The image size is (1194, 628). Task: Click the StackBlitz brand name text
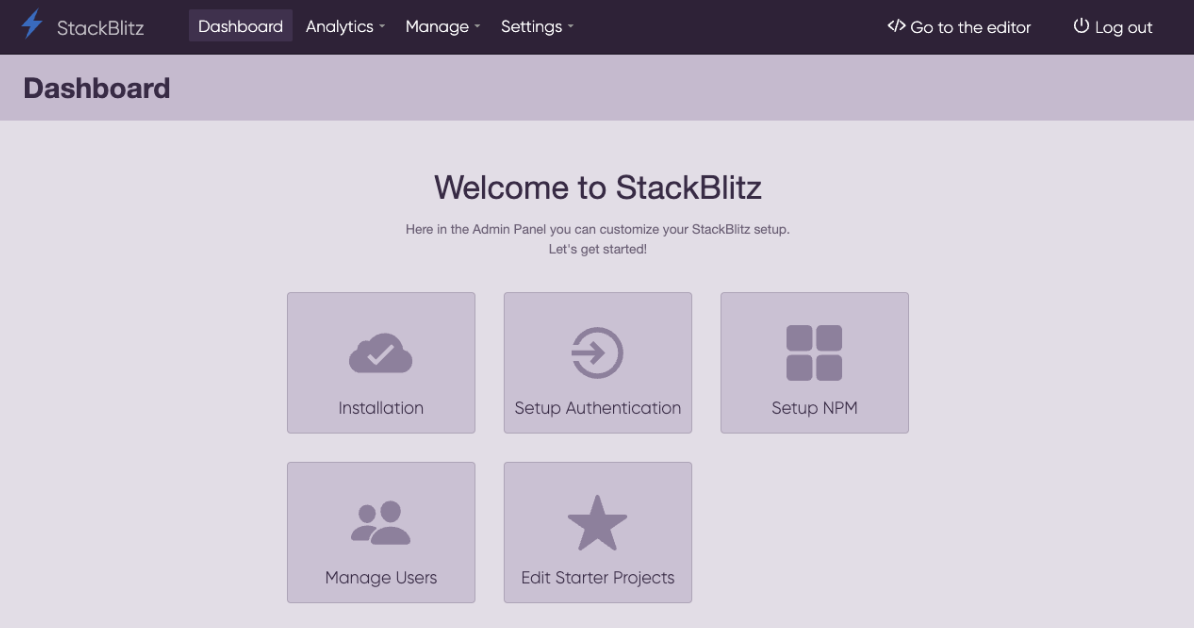[x=100, y=27]
